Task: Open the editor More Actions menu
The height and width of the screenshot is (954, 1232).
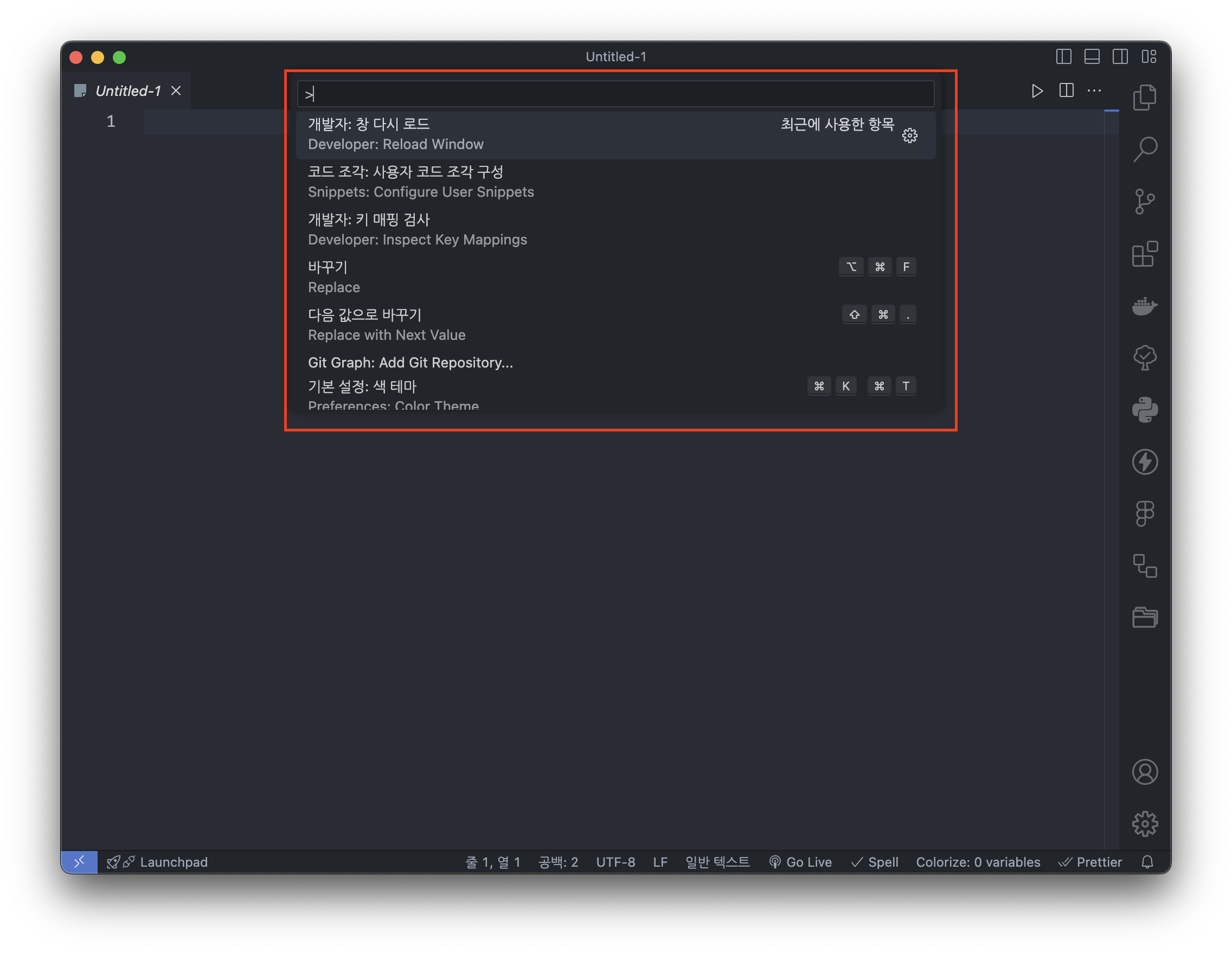Action: coord(1094,91)
